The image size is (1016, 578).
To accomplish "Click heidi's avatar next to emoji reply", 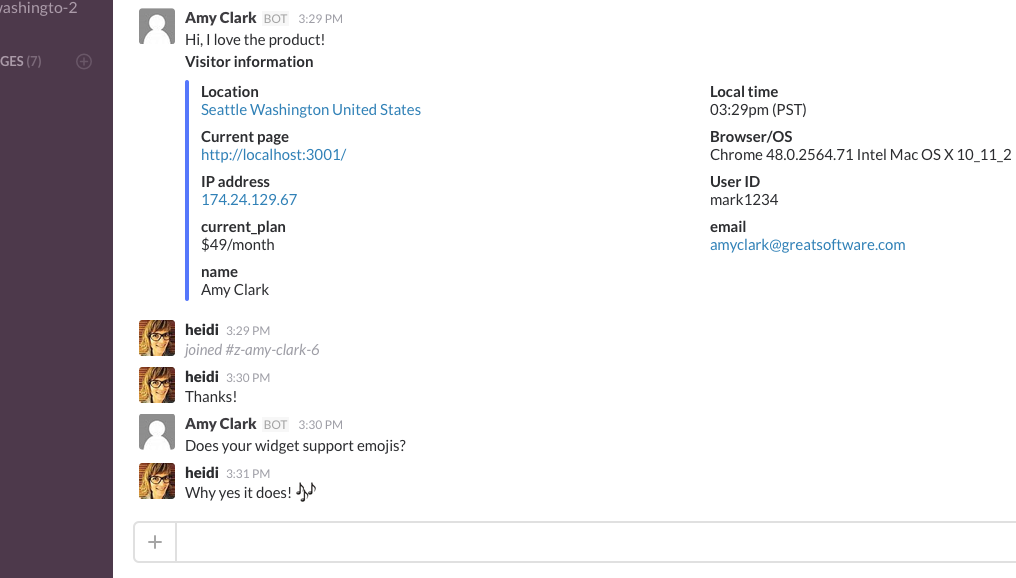I will coord(157,481).
